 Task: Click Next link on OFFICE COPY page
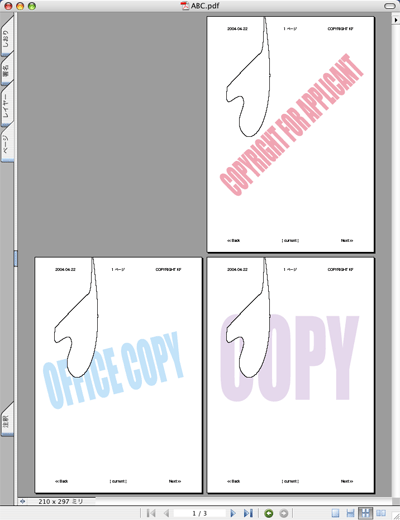pyautogui.click(x=175, y=481)
